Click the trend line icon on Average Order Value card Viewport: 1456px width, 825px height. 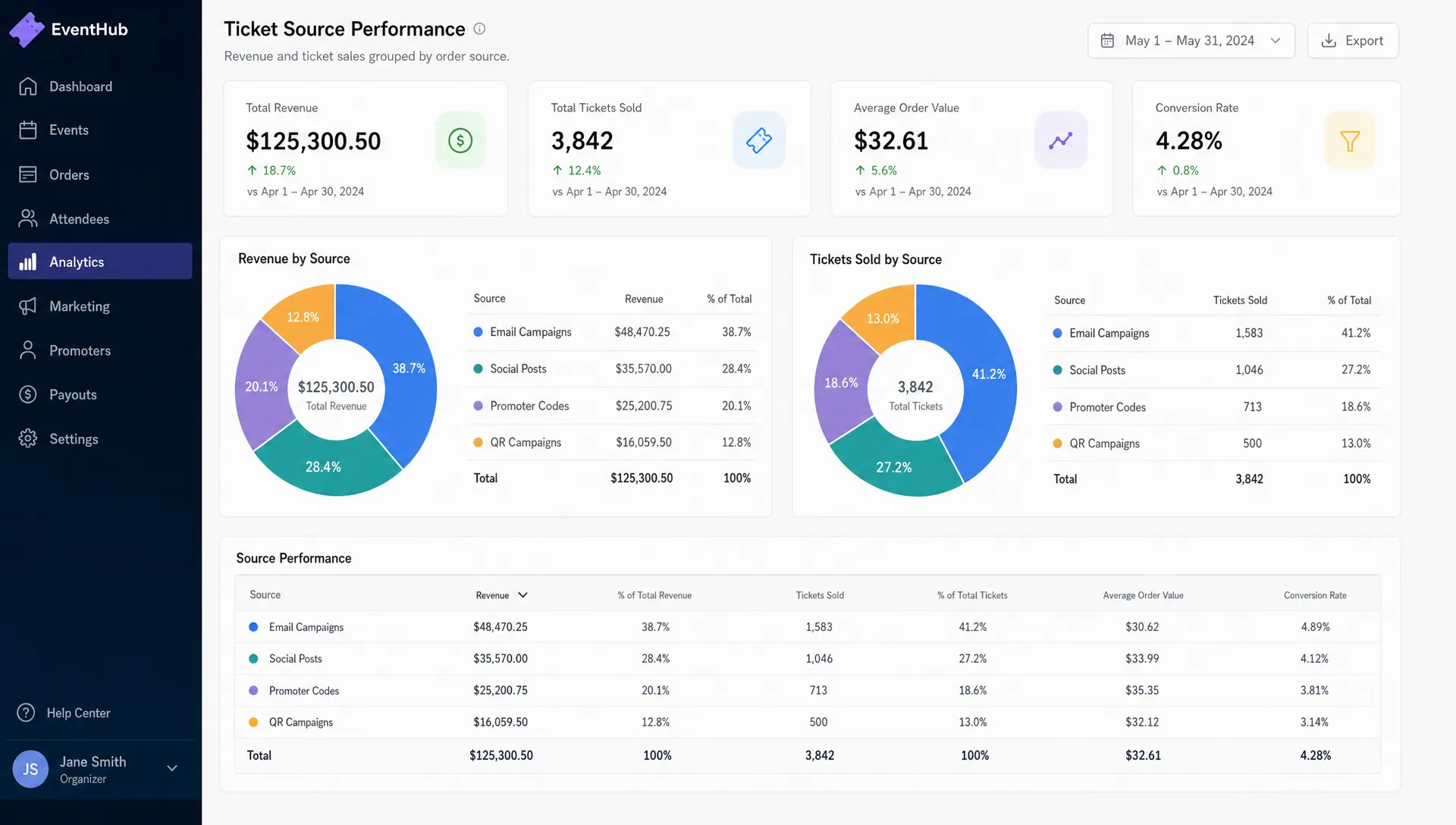[1061, 140]
